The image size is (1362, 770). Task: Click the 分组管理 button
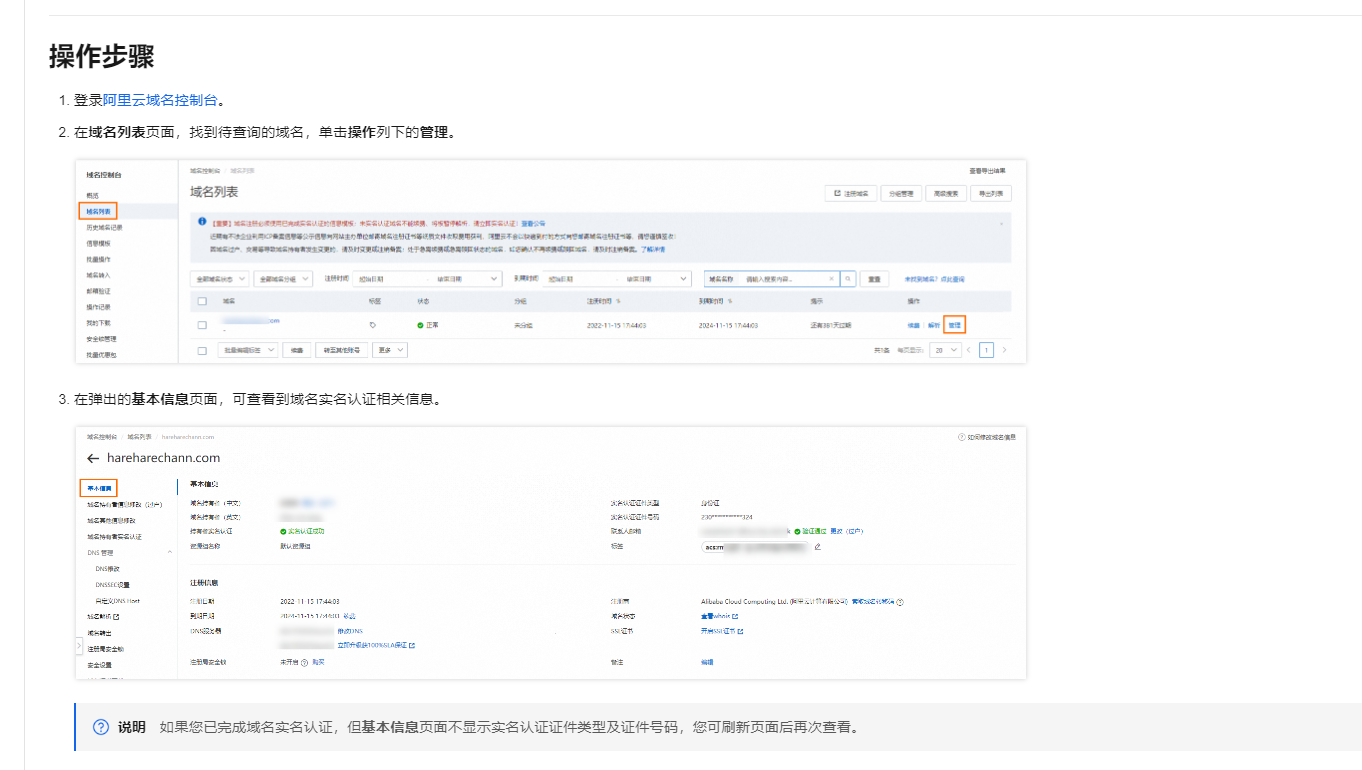[x=901, y=193]
